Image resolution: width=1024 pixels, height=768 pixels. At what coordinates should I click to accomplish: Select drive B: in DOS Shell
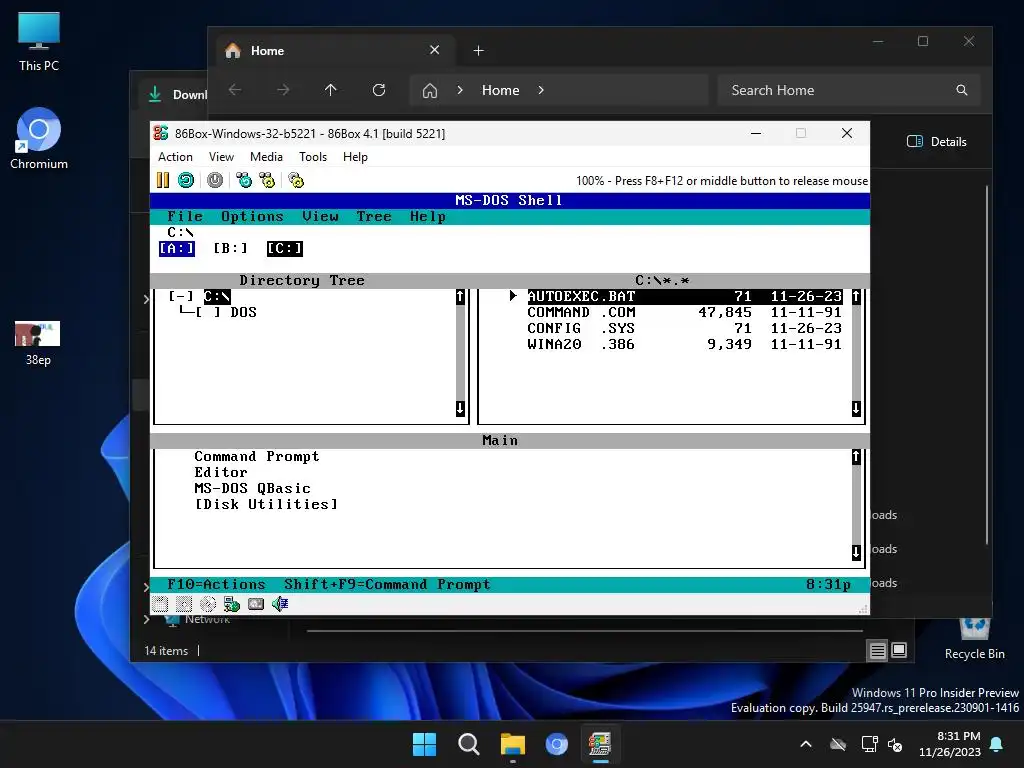pos(231,248)
